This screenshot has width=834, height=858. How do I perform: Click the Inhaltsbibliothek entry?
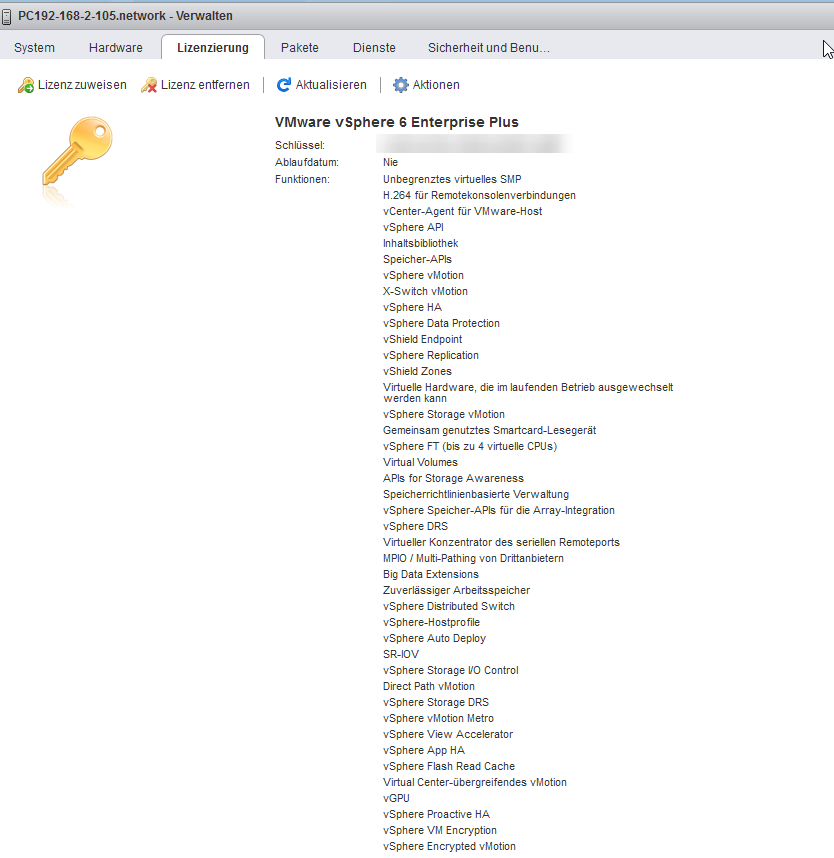click(420, 244)
